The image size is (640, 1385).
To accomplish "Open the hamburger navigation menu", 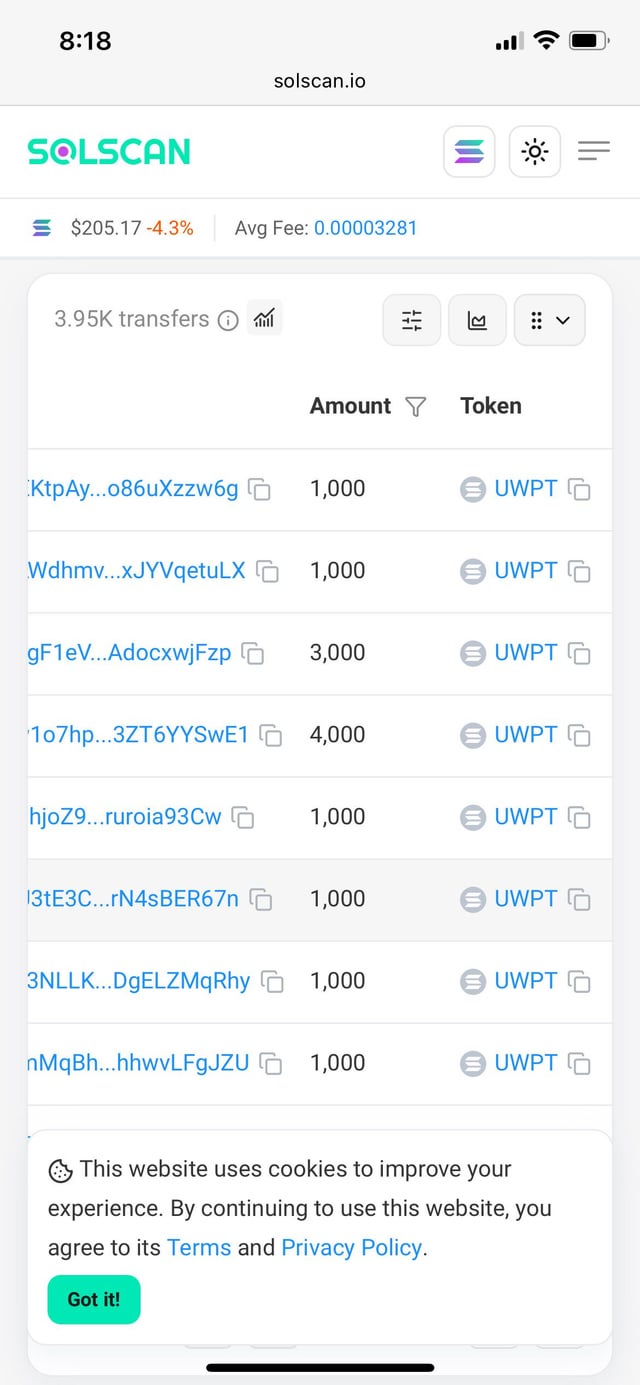I will point(594,151).
